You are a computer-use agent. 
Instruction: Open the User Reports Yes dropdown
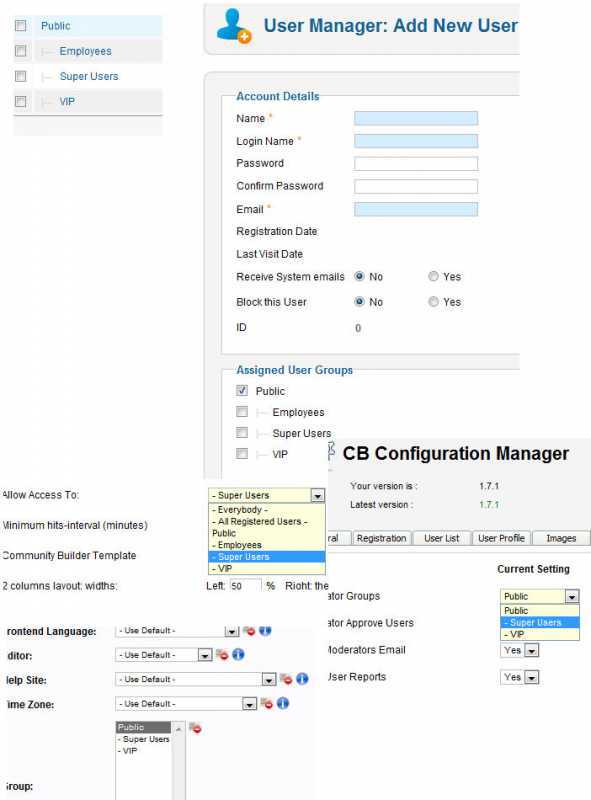point(520,677)
